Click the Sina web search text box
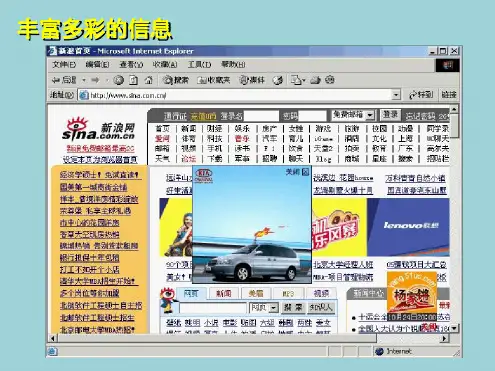 (213, 307)
